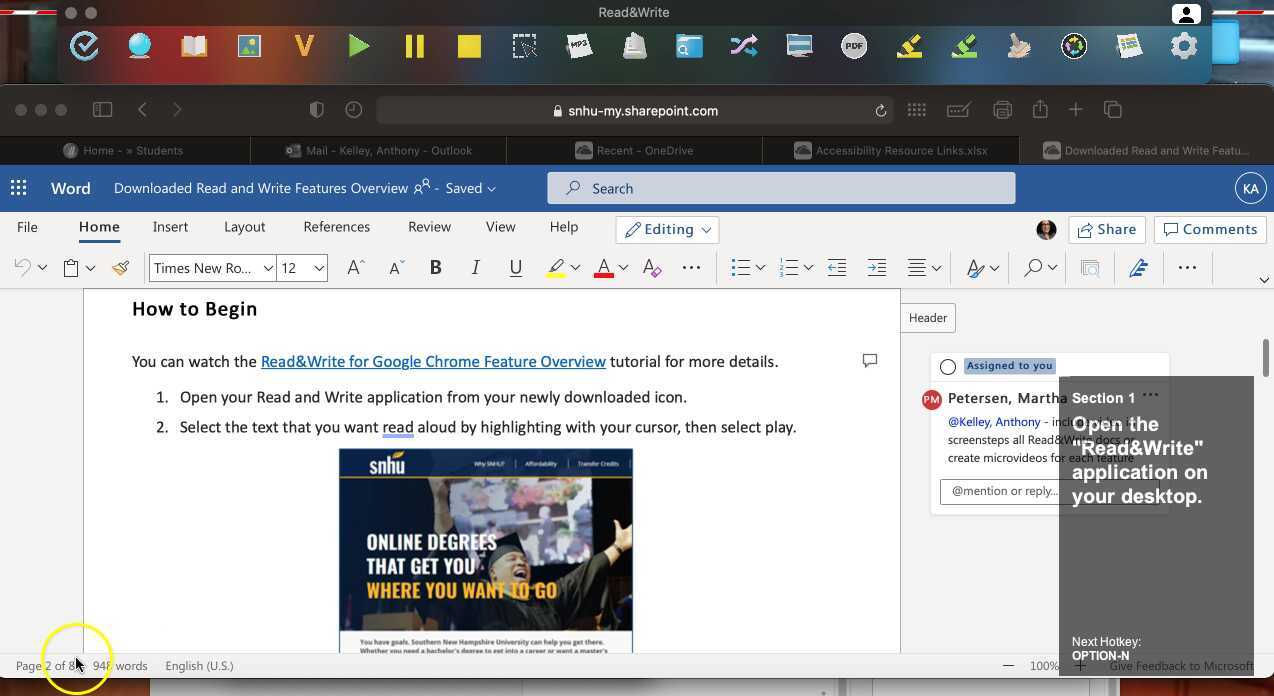Open the Read&Write for Google Chrome link
1274x696 pixels.
pyautogui.click(x=433, y=362)
